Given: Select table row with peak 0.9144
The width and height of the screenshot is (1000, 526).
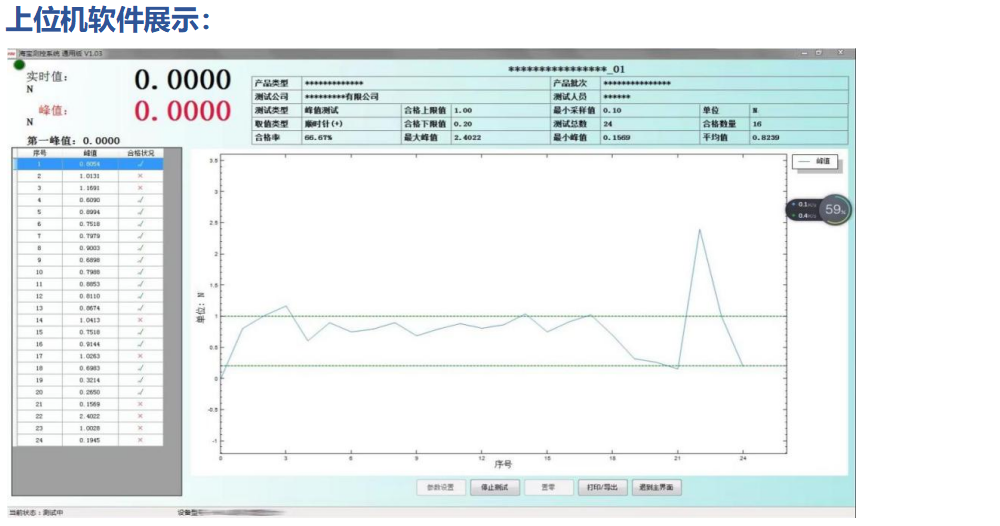Looking at the screenshot, I should tap(89, 344).
